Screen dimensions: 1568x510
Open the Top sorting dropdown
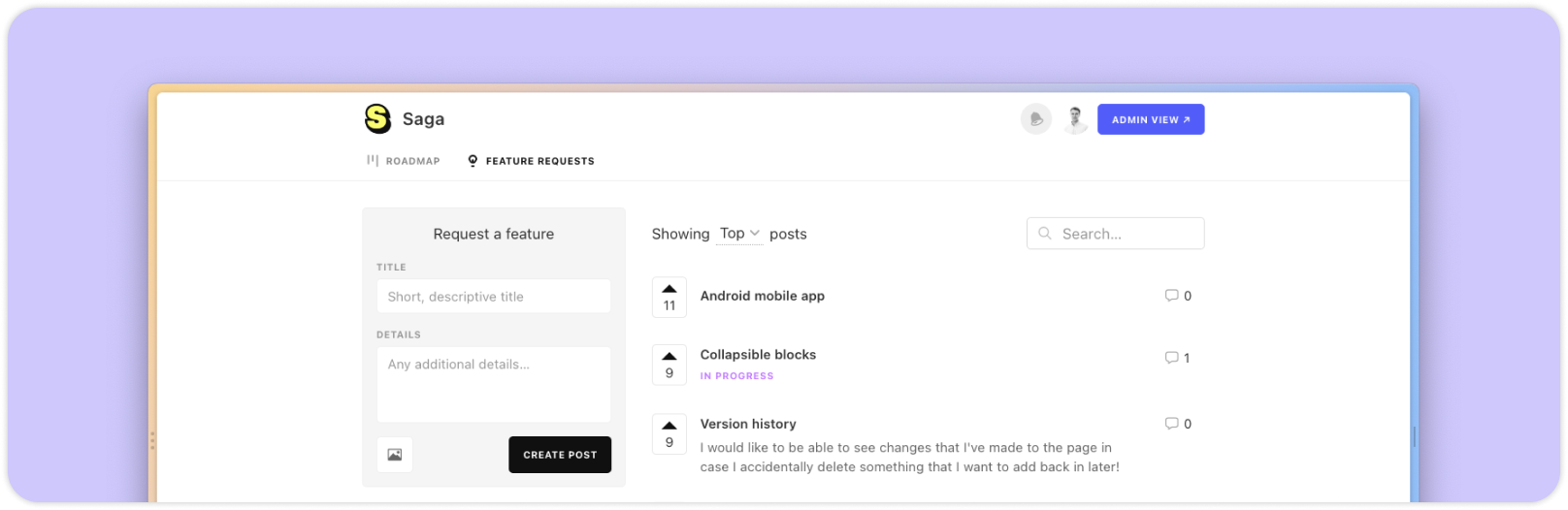pyautogui.click(x=739, y=234)
